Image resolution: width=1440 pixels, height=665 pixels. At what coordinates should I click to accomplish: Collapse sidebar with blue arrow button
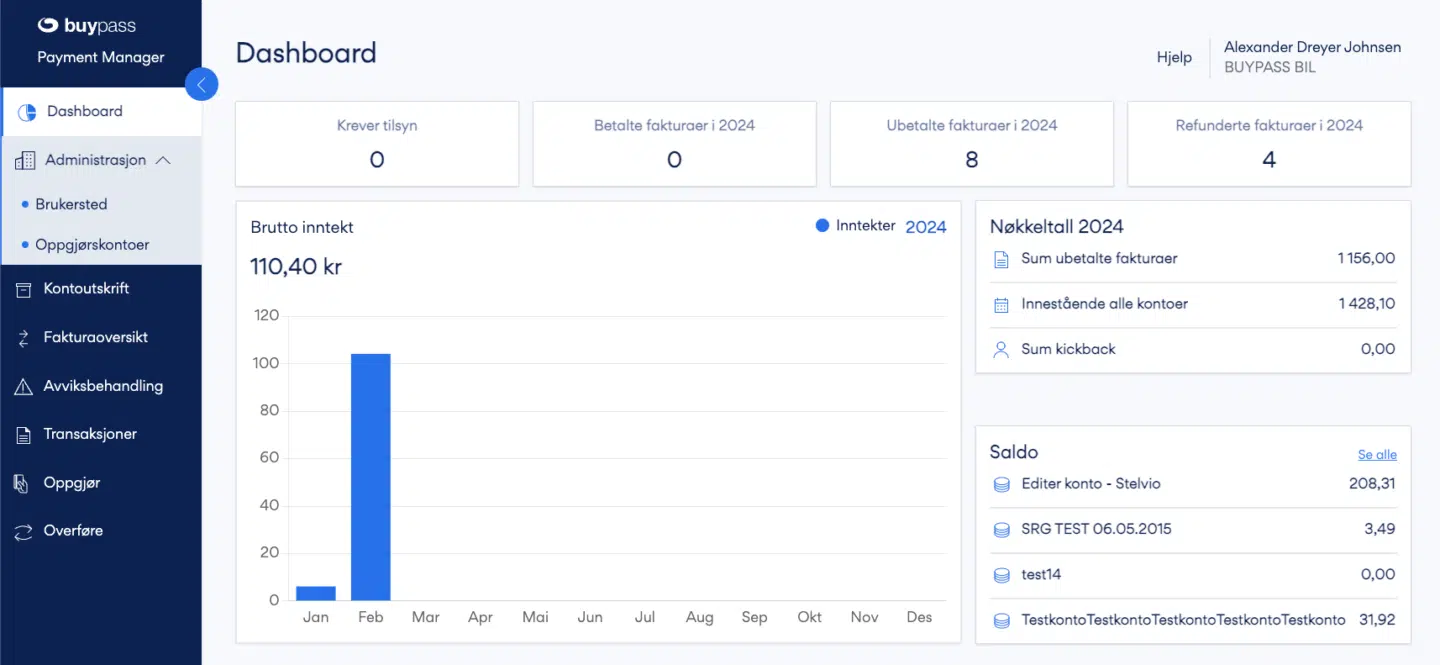click(202, 85)
